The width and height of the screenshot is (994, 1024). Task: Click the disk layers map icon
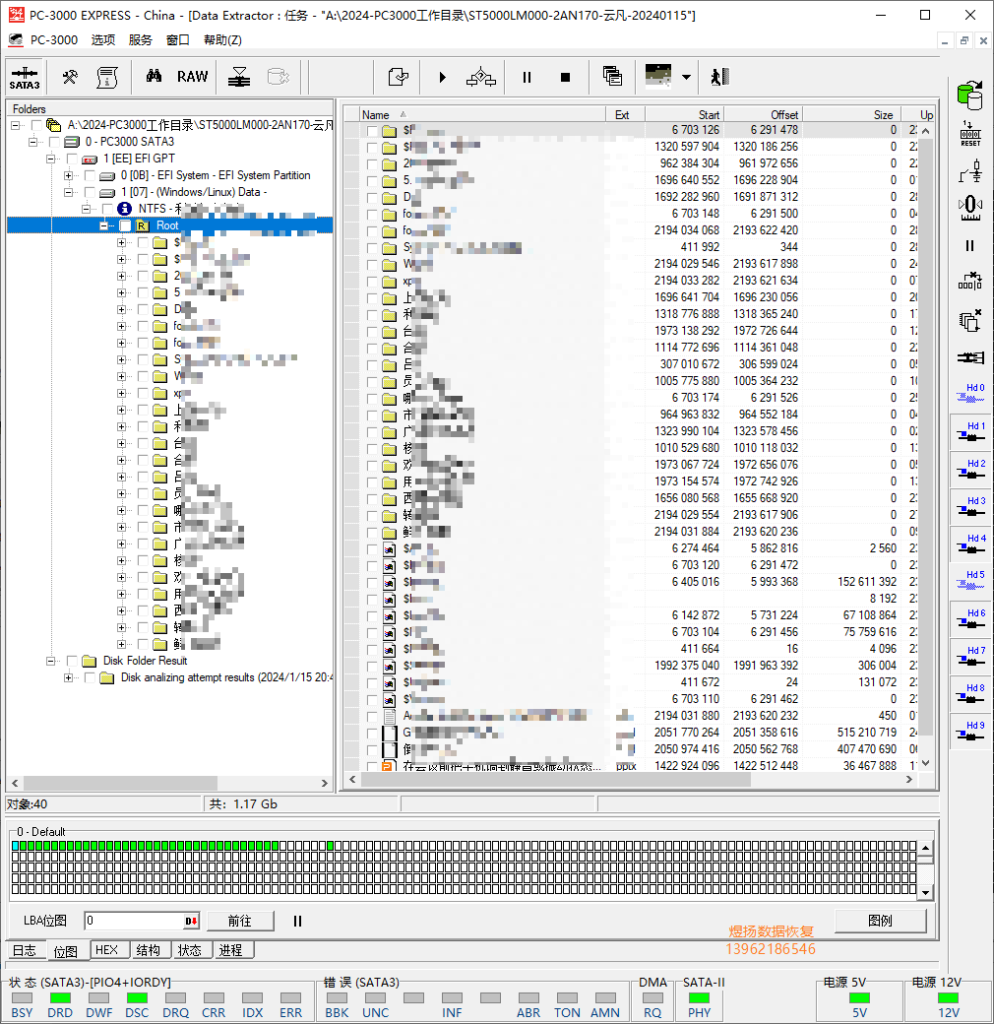(239, 77)
